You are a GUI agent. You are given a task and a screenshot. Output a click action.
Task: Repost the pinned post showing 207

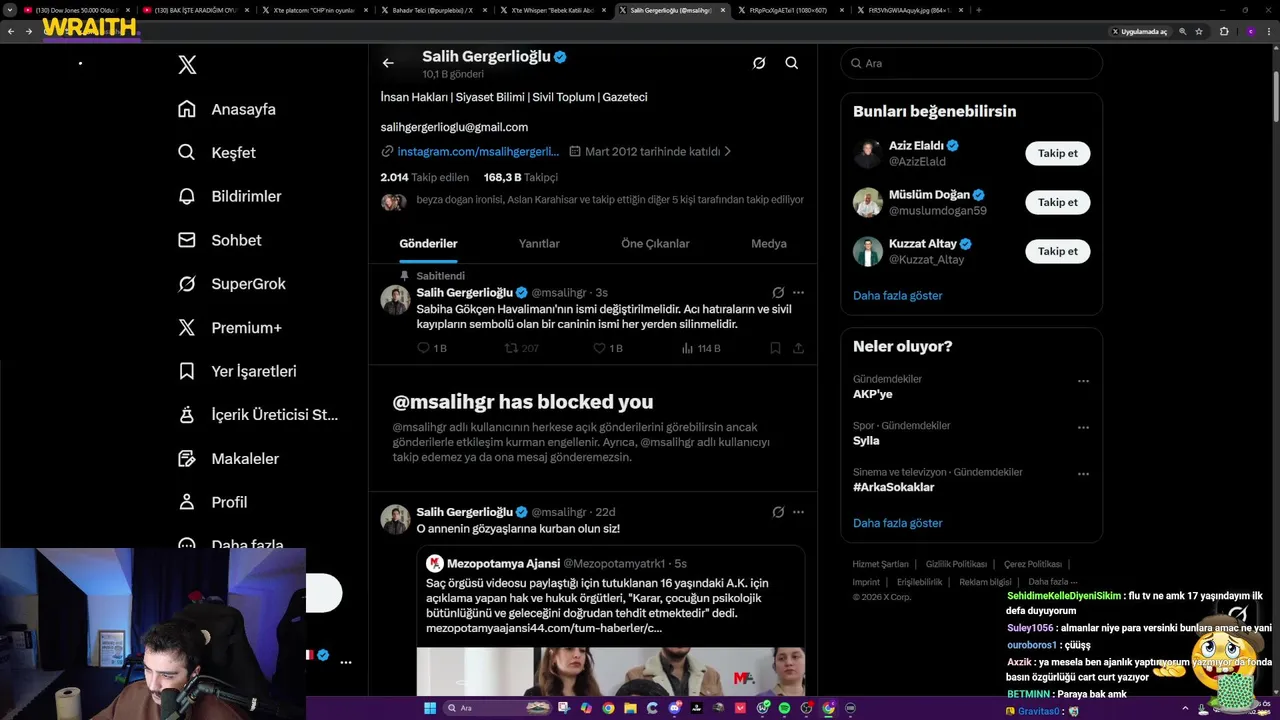521,348
